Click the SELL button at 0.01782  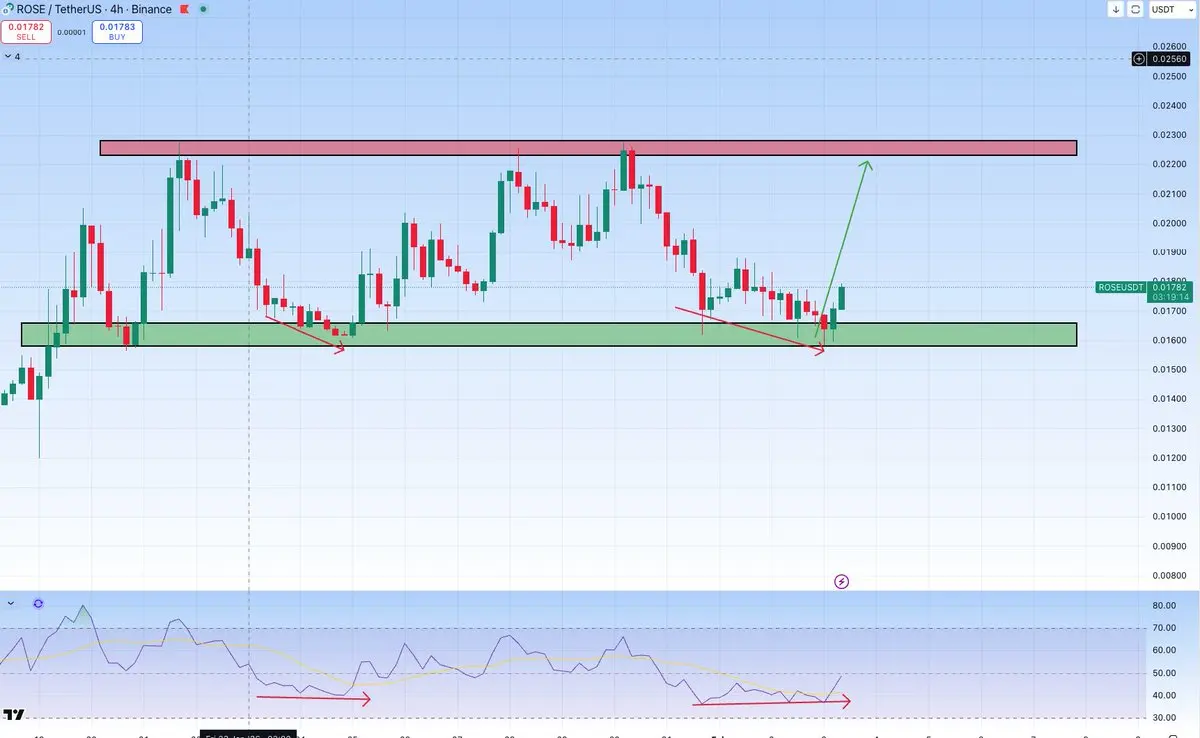click(x=25, y=31)
